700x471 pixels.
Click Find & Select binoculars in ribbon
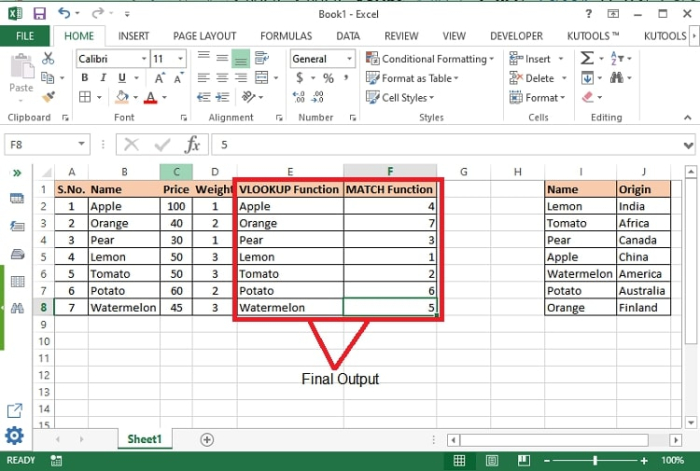pos(617,78)
